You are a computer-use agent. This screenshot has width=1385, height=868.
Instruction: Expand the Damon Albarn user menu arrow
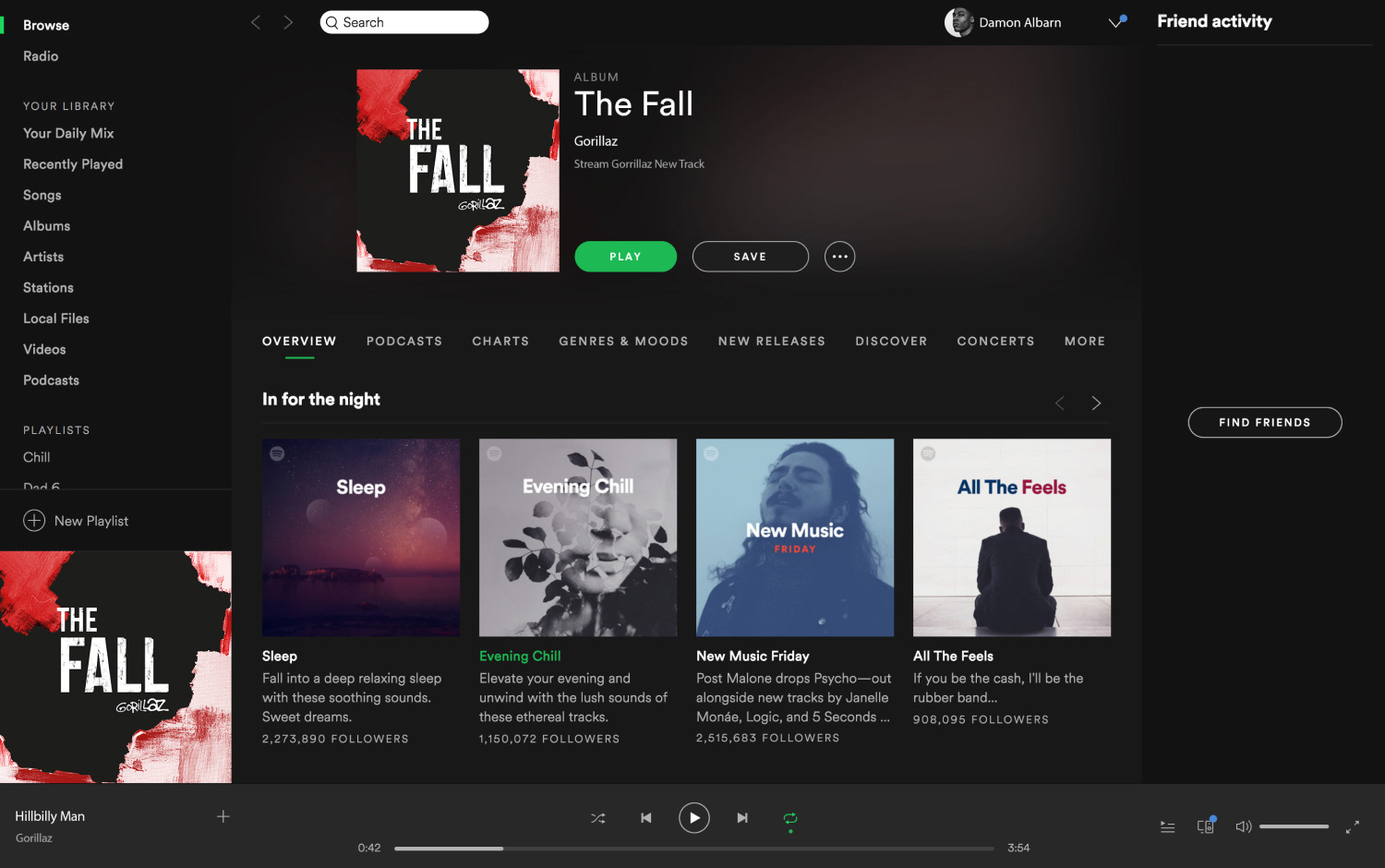tap(1116, 22)
